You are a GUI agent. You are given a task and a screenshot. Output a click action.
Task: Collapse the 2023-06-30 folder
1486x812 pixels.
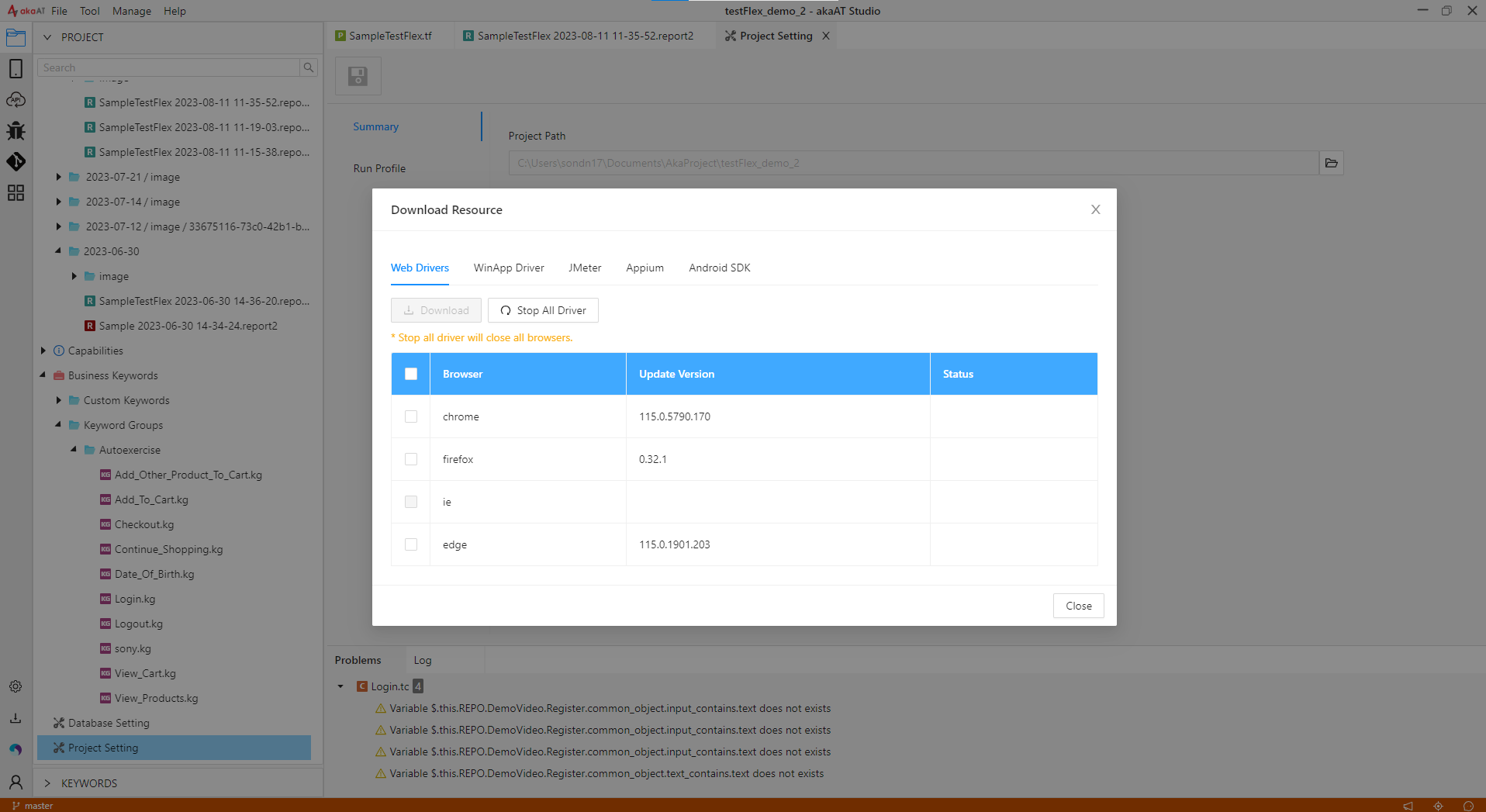tap(58, 251)
